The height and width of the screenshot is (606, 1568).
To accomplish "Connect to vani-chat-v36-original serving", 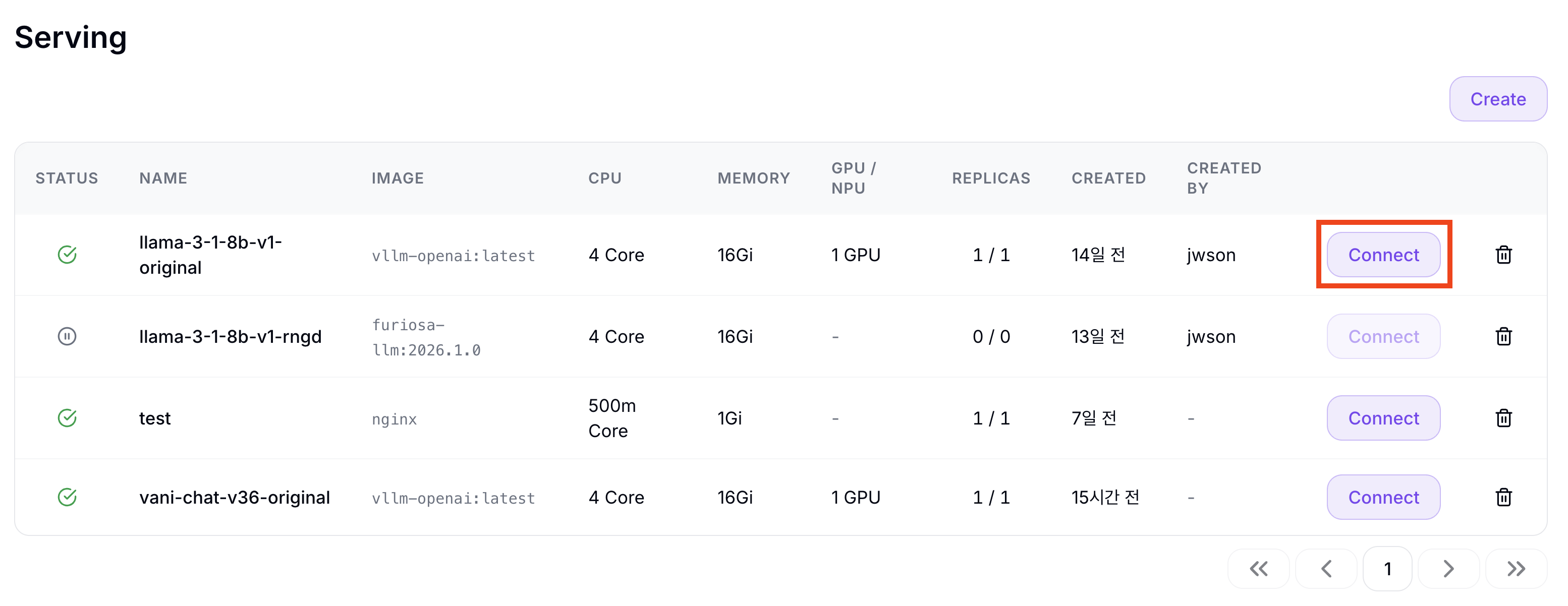I will pyautogui.click(x=1383, y=497).
